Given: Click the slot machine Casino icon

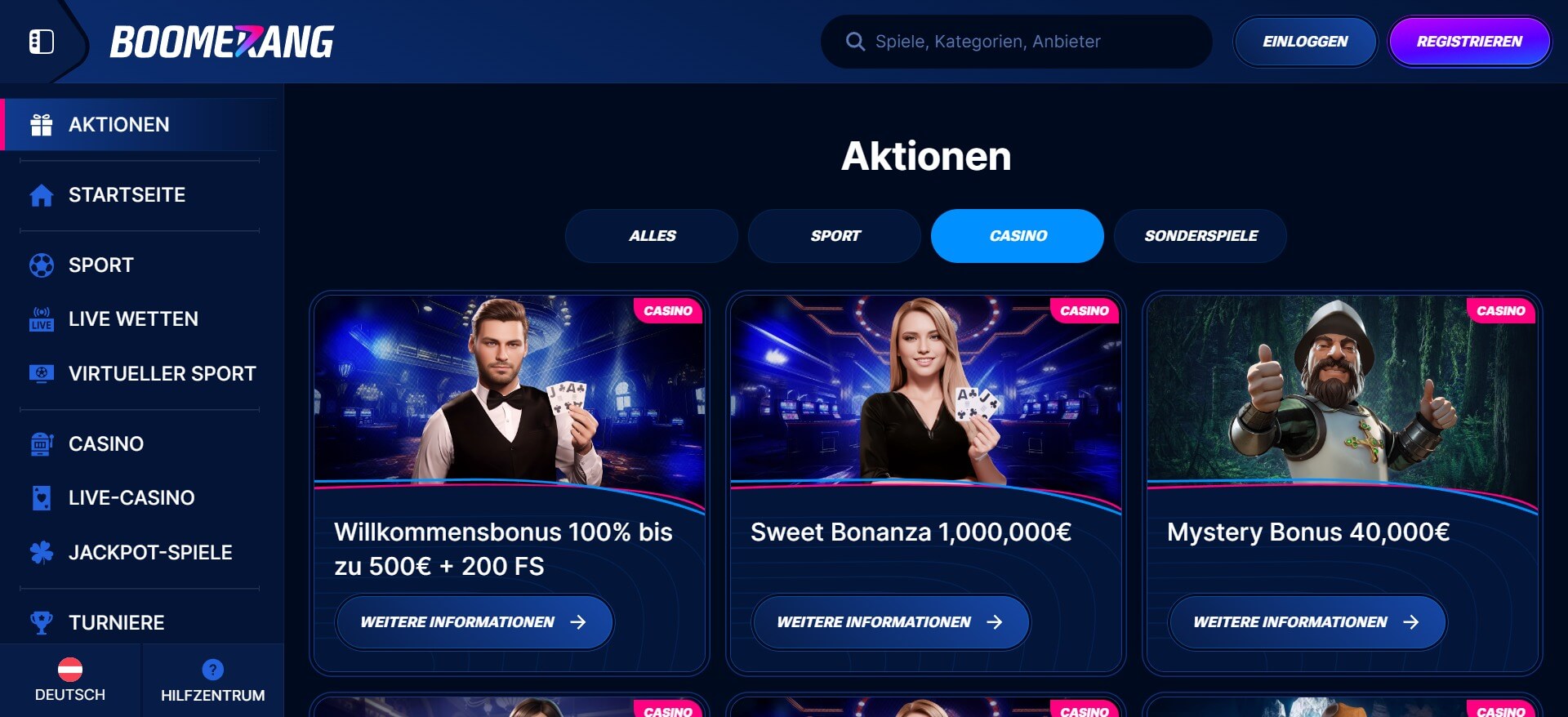Looking at the screenshot, I should click(42, 443).
